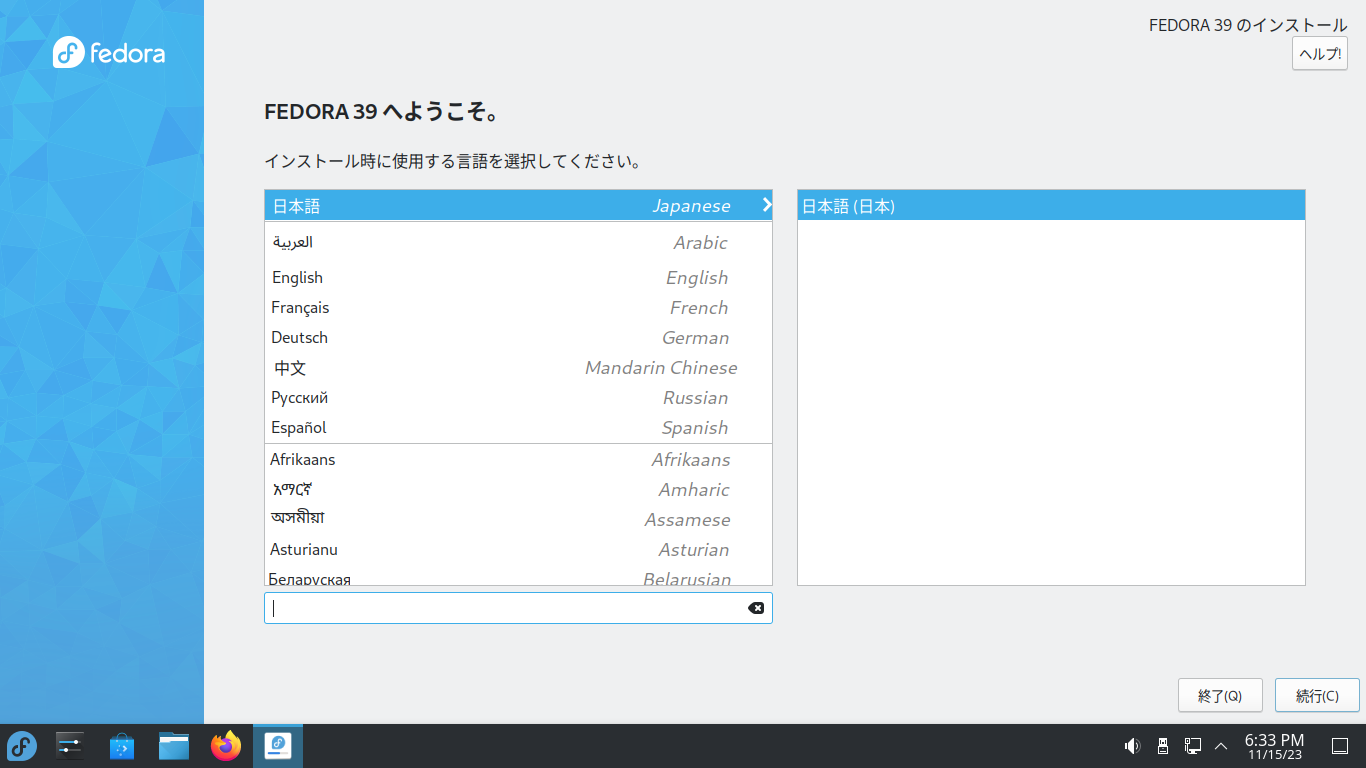The image size is (1366, 768).
Task: Open the clock showing 6:33 PM
Action: (1274, 746)
